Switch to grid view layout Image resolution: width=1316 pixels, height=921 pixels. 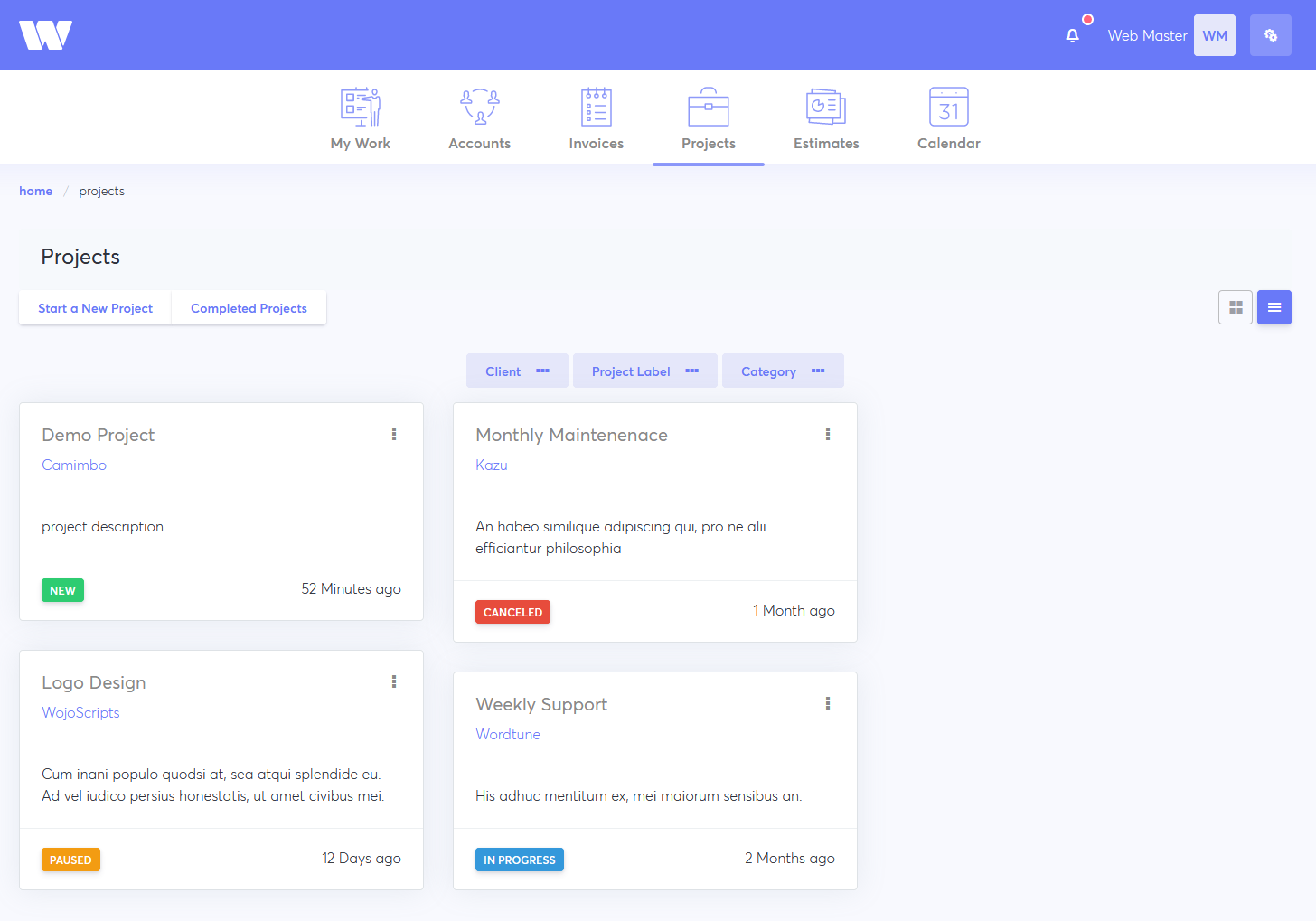click(1236, 307)
